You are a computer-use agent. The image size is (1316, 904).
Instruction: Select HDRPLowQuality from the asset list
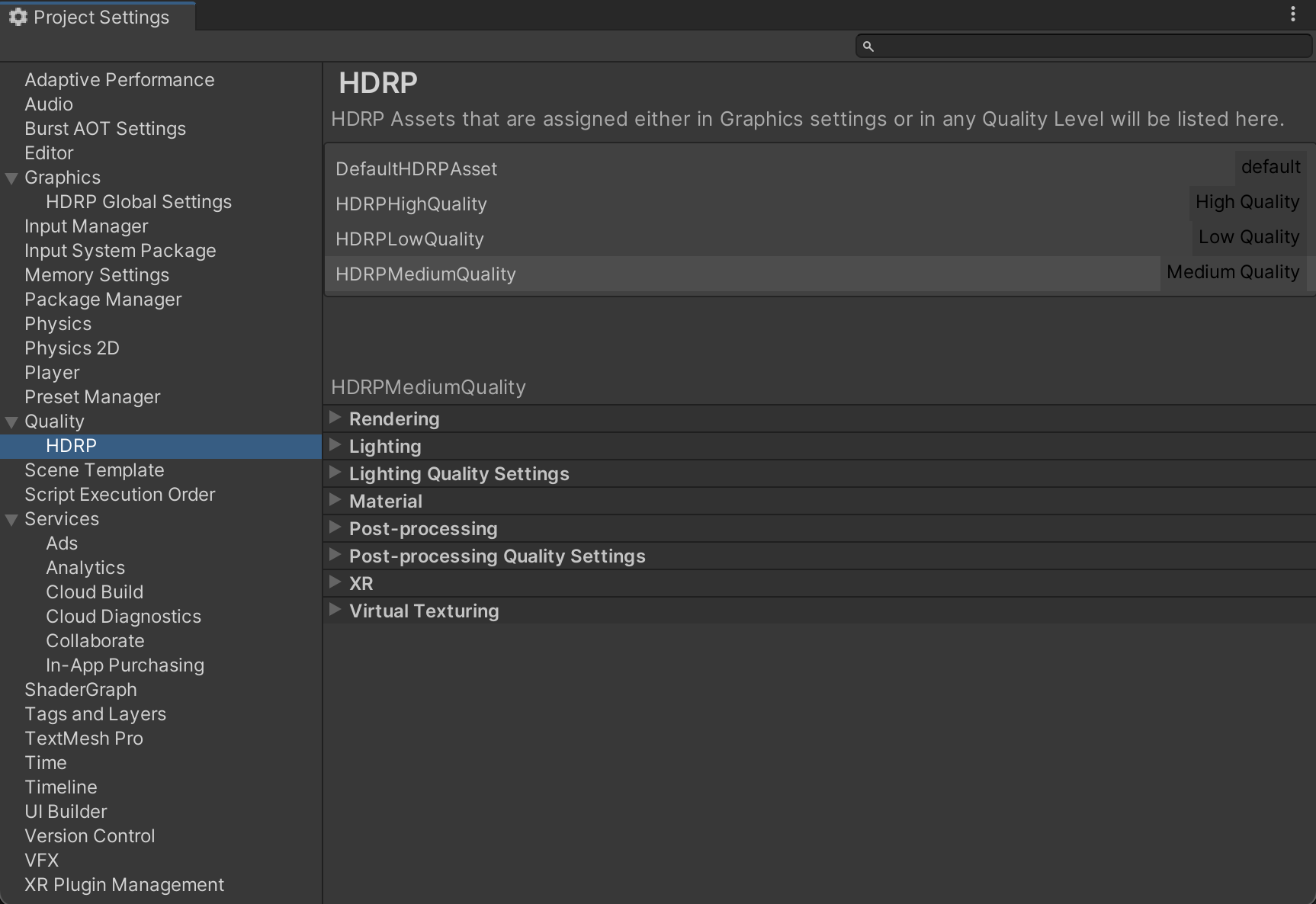click(x=409, y=239)
